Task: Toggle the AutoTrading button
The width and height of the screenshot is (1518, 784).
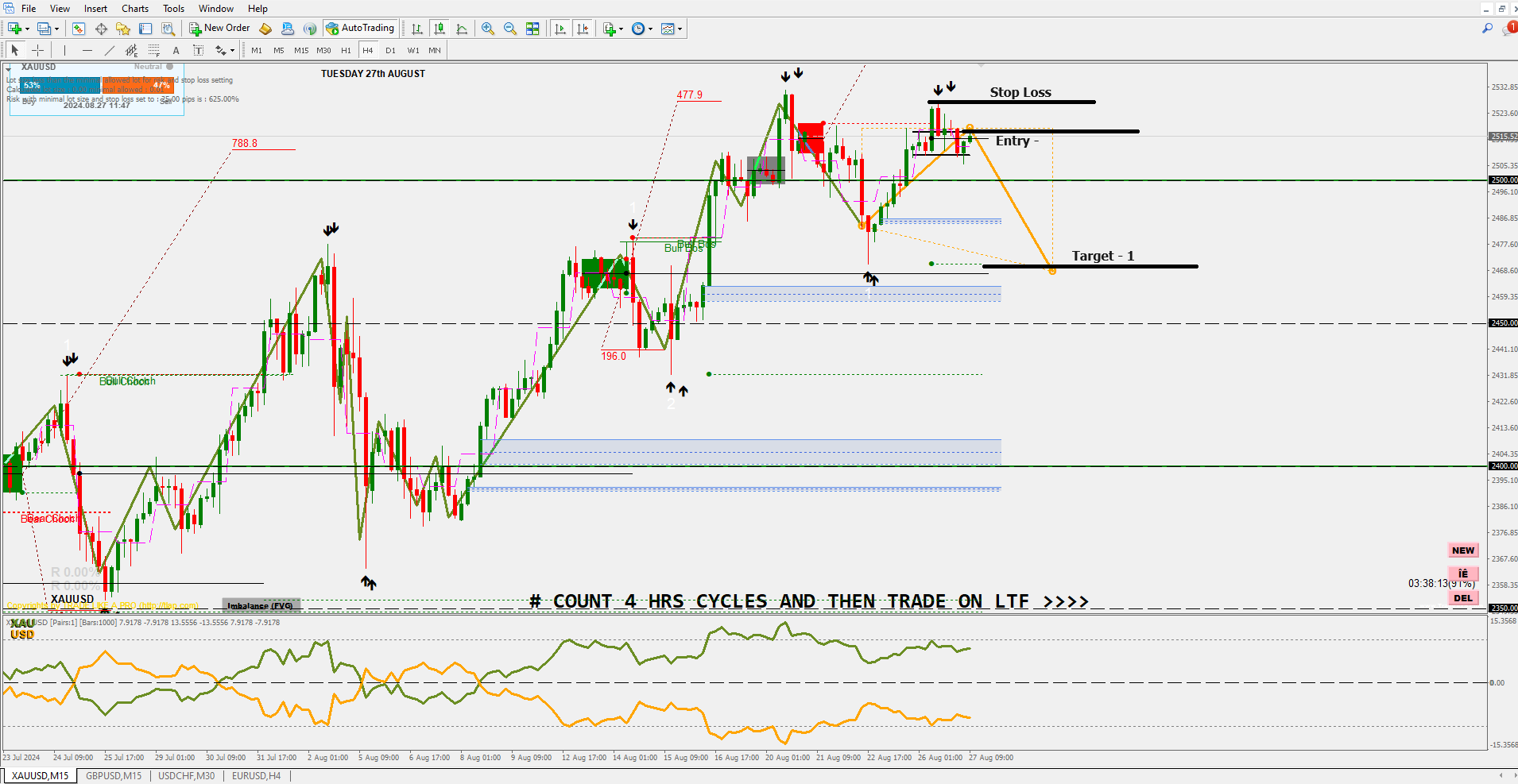Action: (360, 29)
